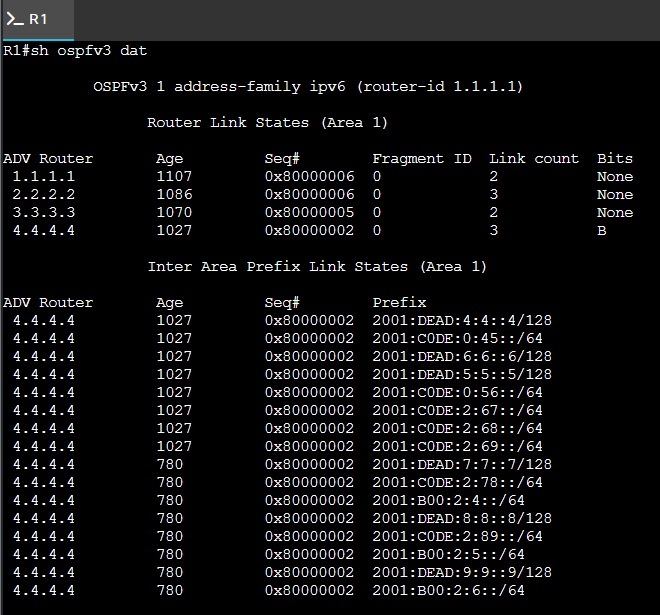This screenshot has width=660, height=615.
Task: Click prefix 2001:C0DE:0:56::/64
Action: (458, 393)
